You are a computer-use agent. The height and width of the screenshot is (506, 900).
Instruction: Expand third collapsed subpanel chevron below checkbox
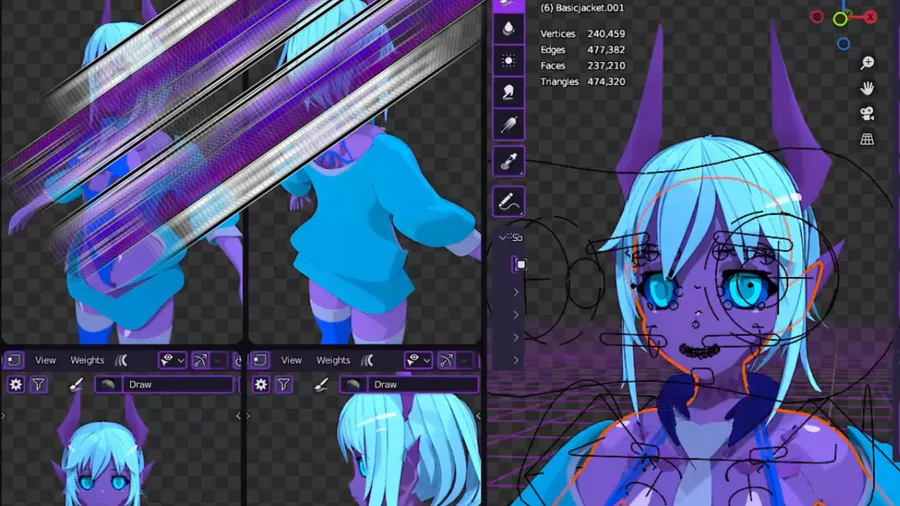pos(515,337)
